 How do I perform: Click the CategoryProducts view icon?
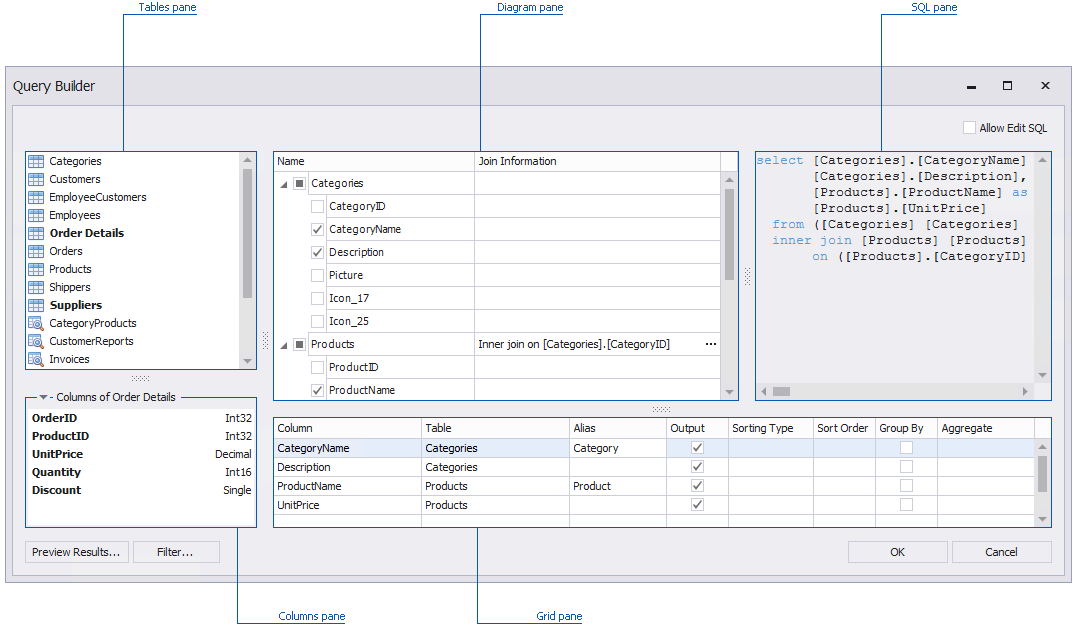[x=36, y=323]
